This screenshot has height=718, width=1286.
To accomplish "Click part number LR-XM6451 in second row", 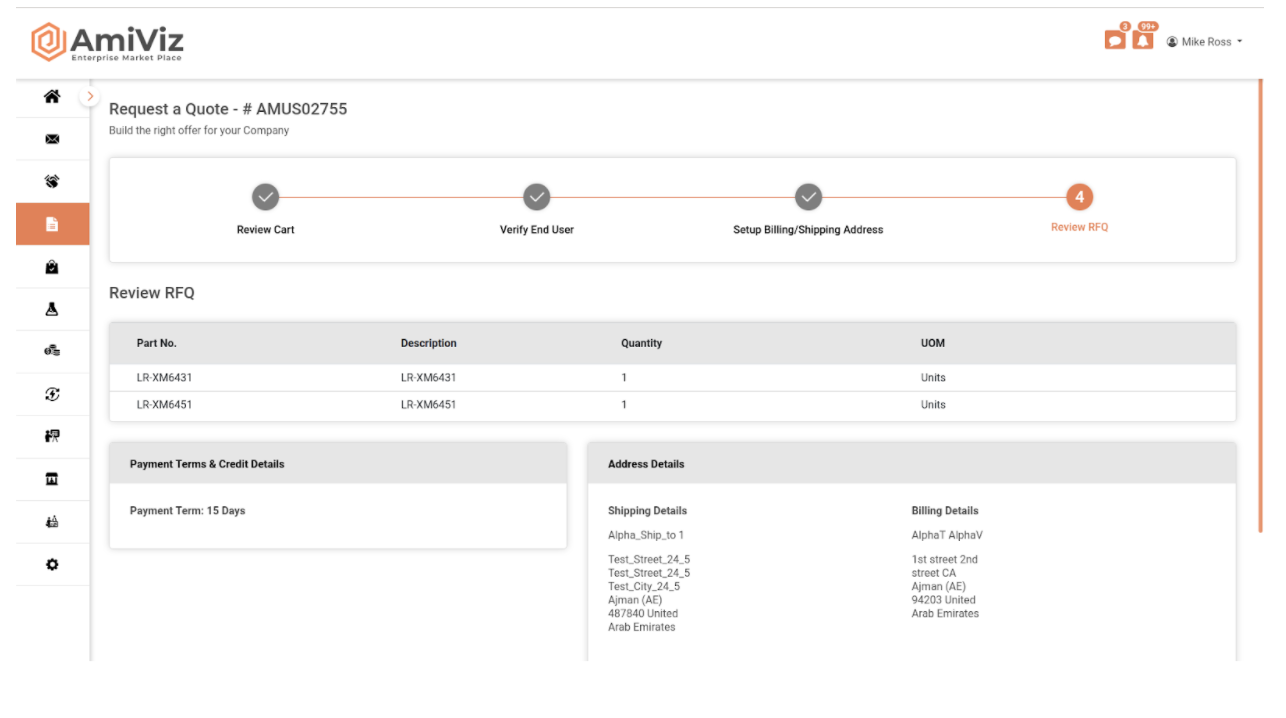I will click(164, 405).
